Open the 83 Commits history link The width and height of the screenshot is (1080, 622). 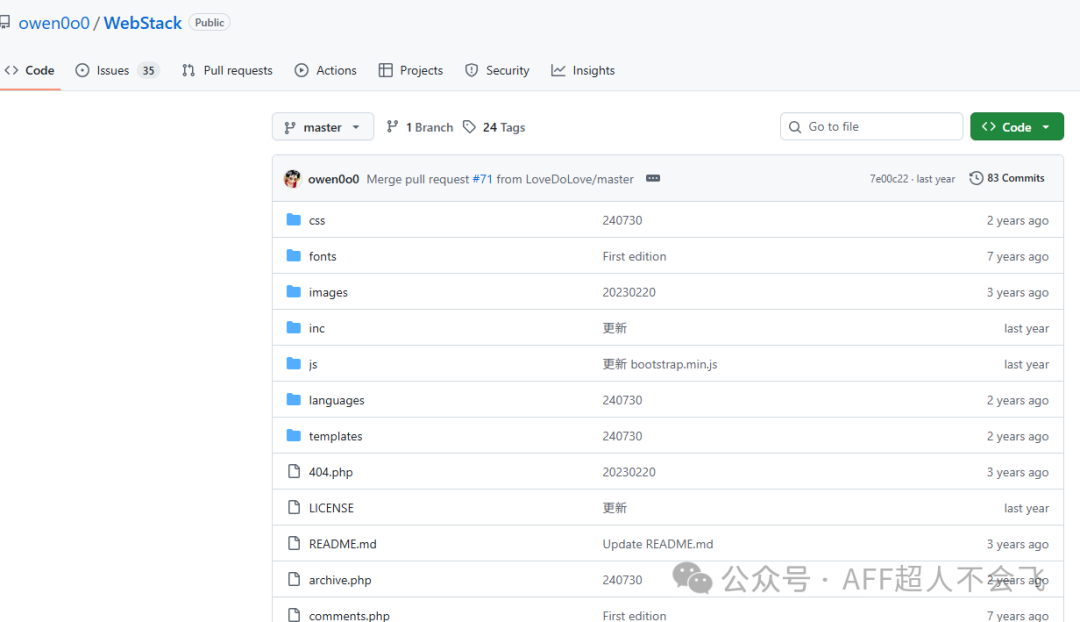point(1007,178)
